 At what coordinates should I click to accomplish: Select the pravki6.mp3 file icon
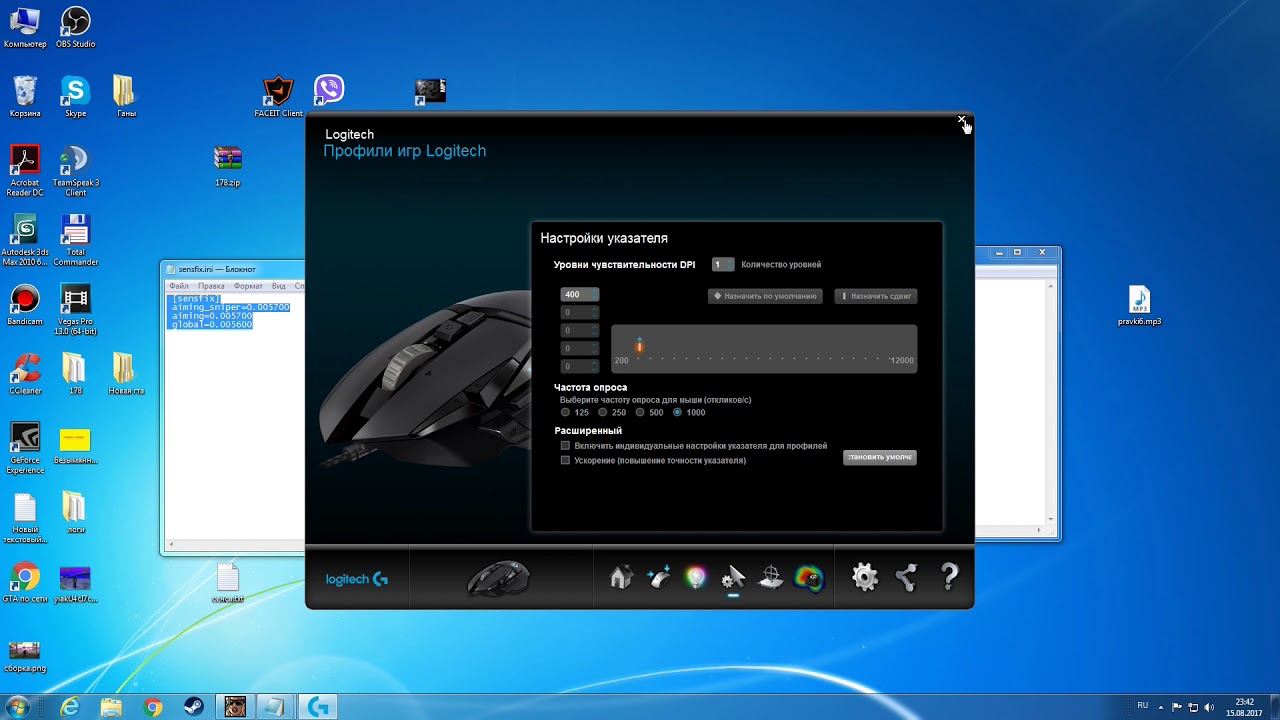pyautogui.click(x=1139, y=306)
